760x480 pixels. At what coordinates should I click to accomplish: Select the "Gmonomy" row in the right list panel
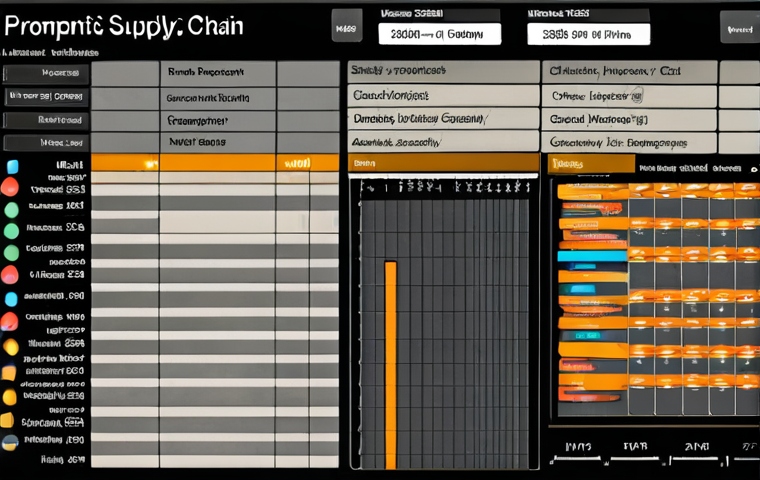pos(629,143)
